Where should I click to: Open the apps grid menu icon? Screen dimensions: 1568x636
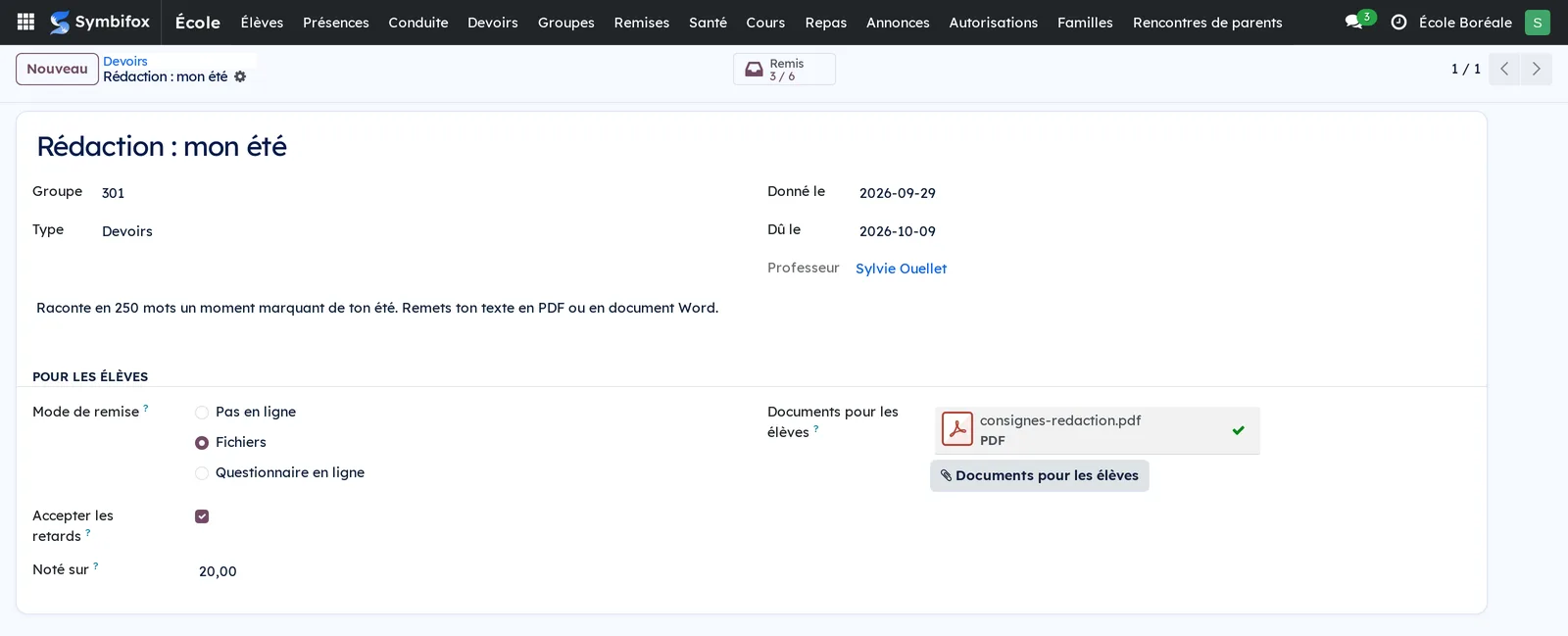point(26,22)
